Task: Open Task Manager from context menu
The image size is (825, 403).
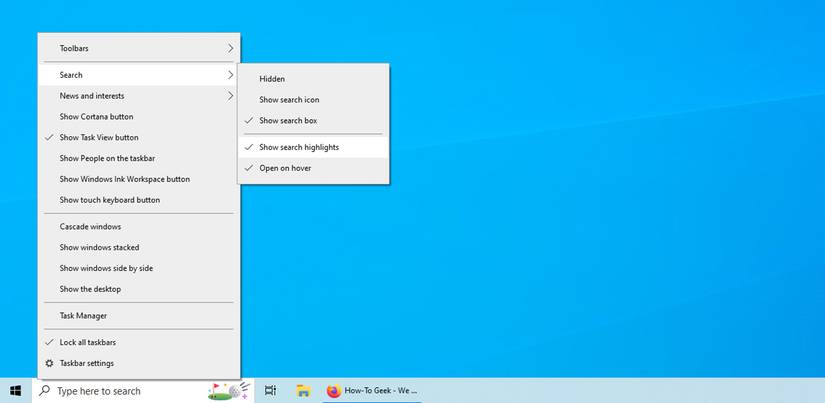Action: (139, 316)
